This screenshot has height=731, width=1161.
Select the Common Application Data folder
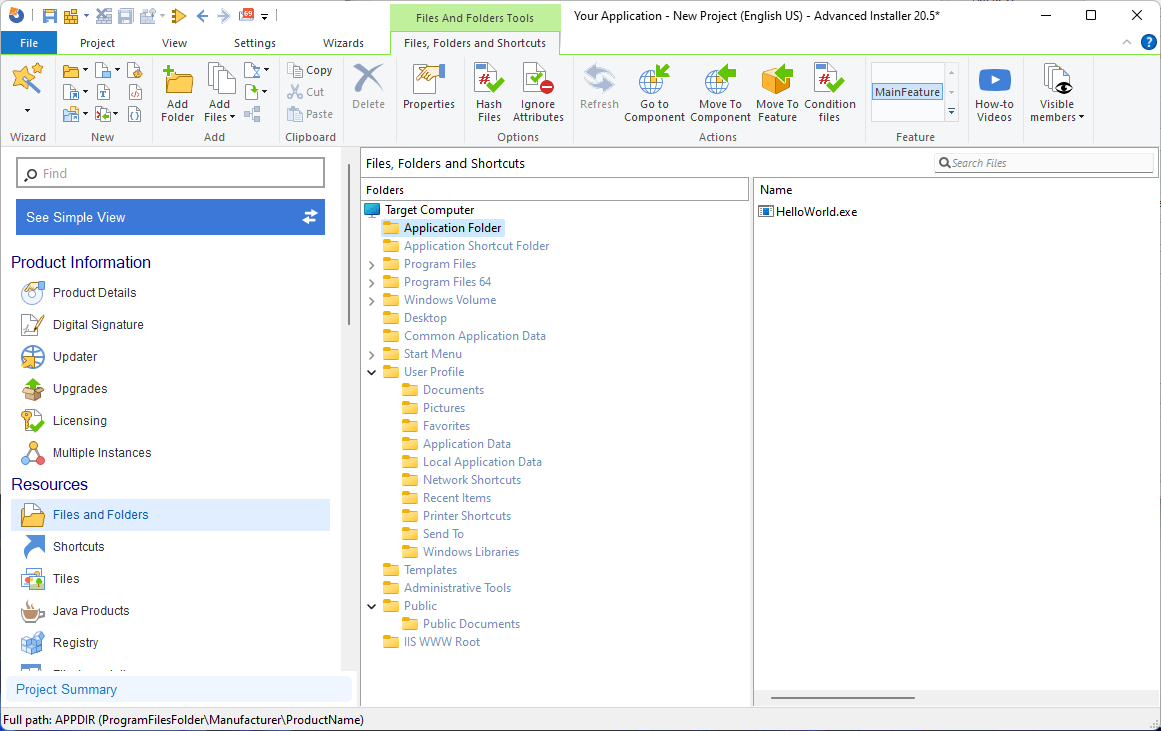tap(464, 336)
